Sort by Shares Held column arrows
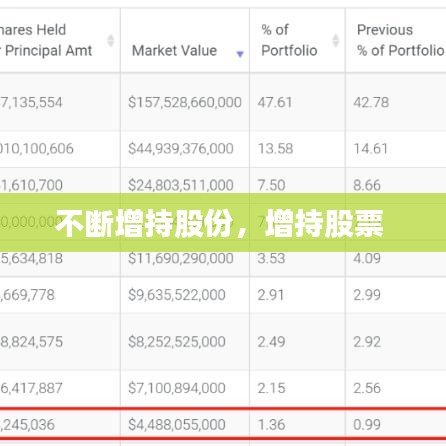 [x=110, y=40]
